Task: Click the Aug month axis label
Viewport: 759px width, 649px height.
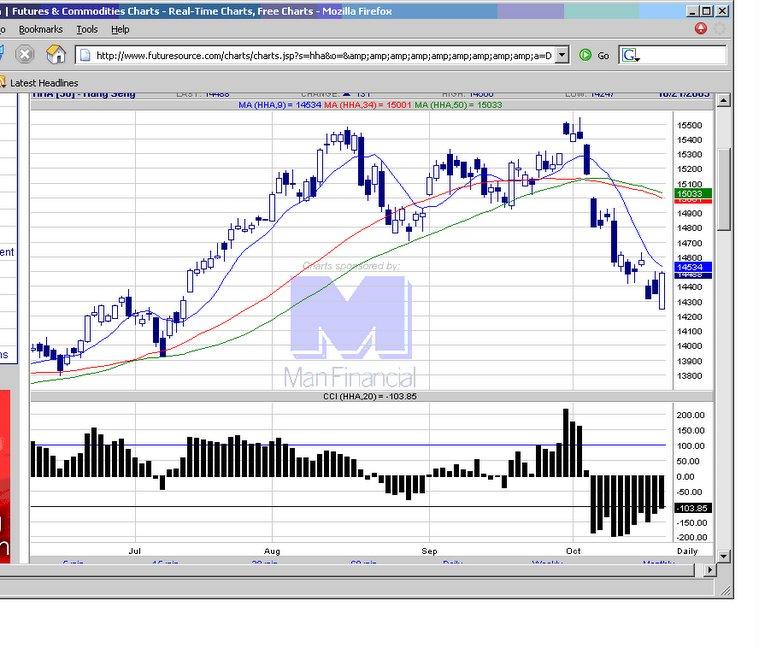Action: (272, 551)
